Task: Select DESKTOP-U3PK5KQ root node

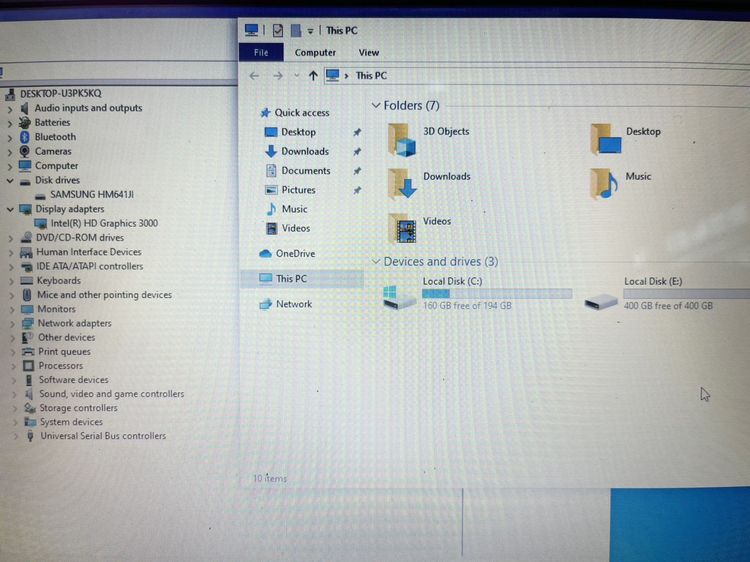Action: click(61, 93)
